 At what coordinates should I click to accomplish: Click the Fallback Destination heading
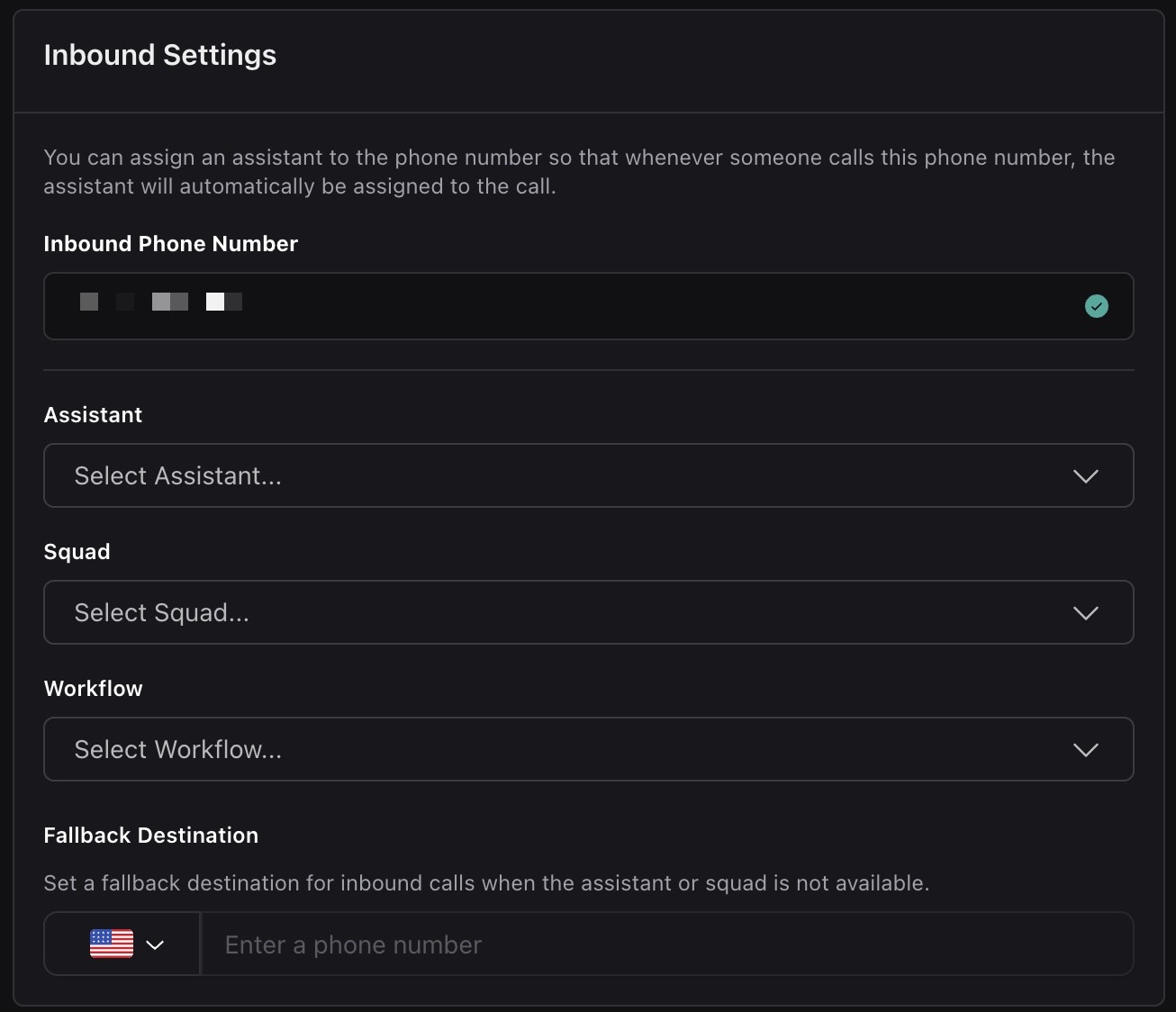pyautogui.click(x=150, y=836)
